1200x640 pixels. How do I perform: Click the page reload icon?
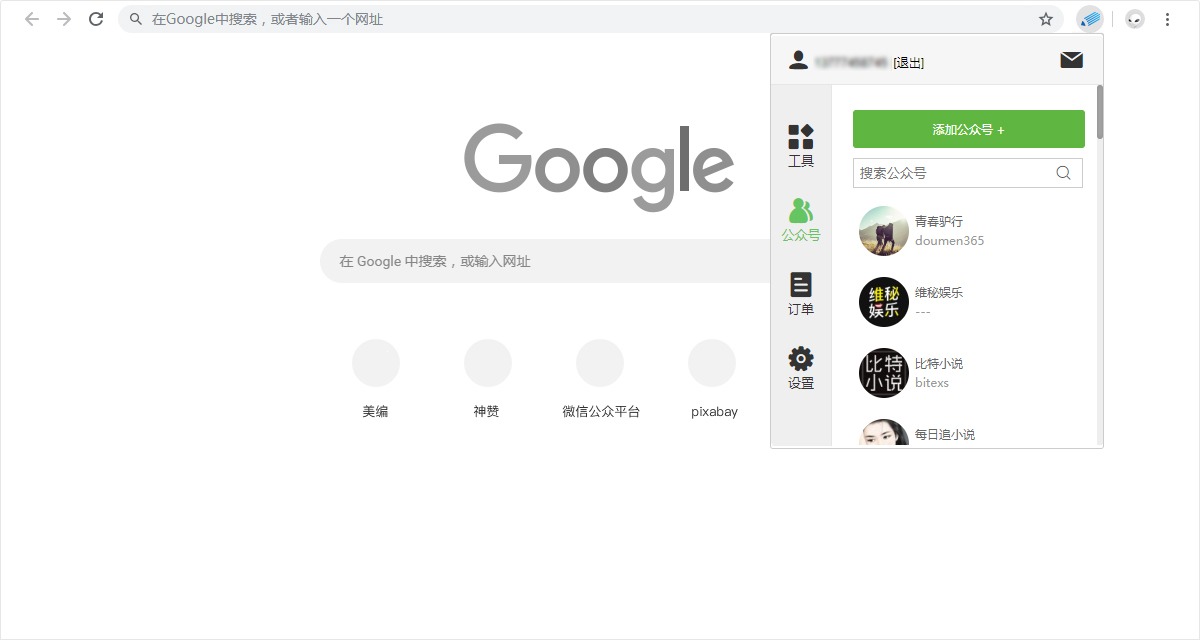95,19
